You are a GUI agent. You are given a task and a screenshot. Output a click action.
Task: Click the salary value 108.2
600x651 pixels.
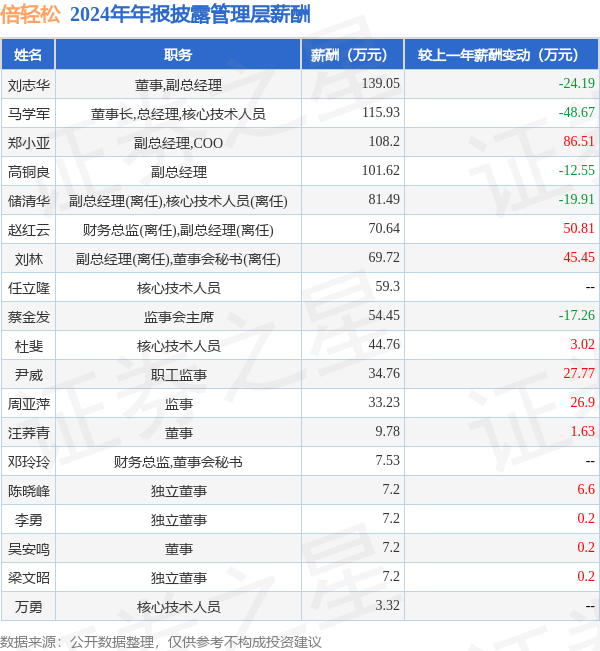(384, 141)
